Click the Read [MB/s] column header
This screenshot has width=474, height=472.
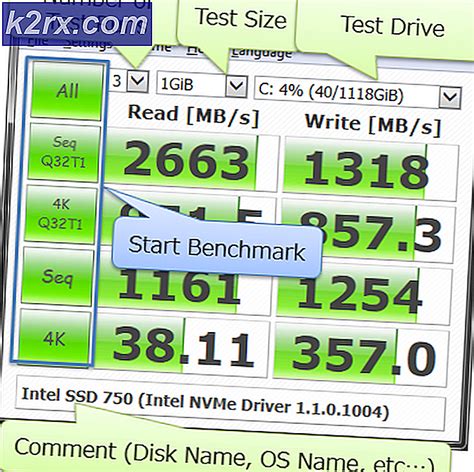(193, 116)
